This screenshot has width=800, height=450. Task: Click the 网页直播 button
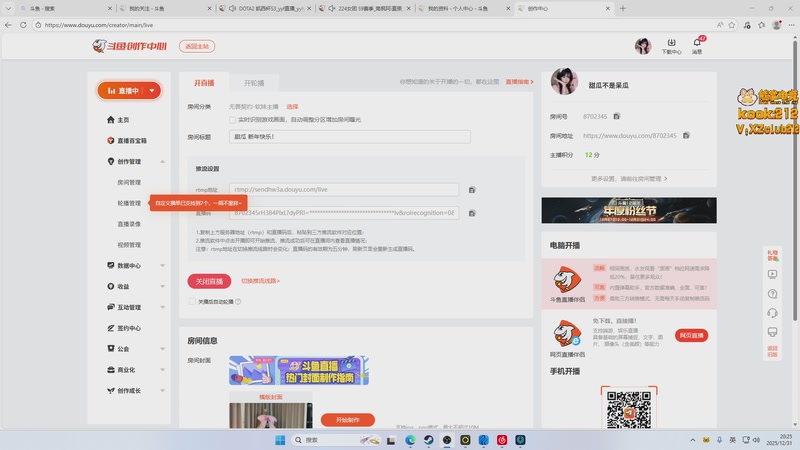click(x=691, y=335)
